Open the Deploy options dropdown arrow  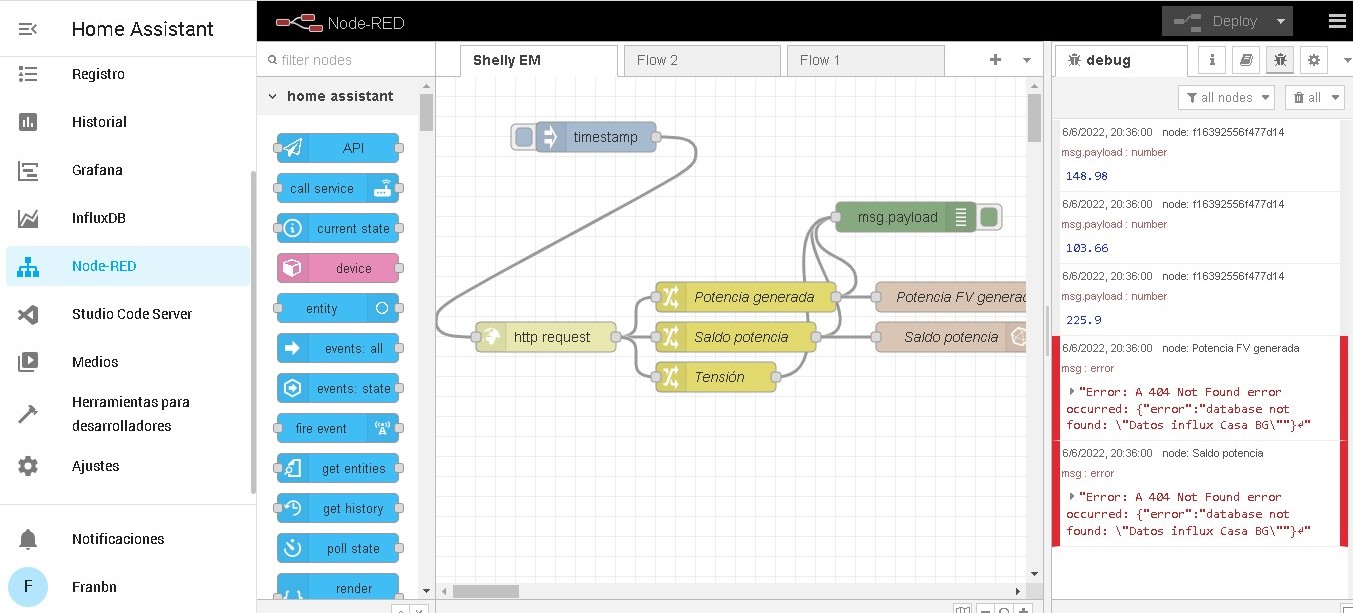[1281, 21]
